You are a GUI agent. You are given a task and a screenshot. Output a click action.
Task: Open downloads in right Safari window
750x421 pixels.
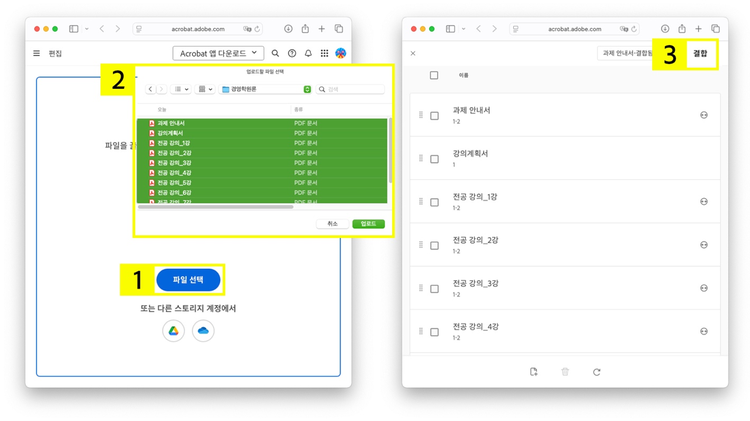(665, 29)
